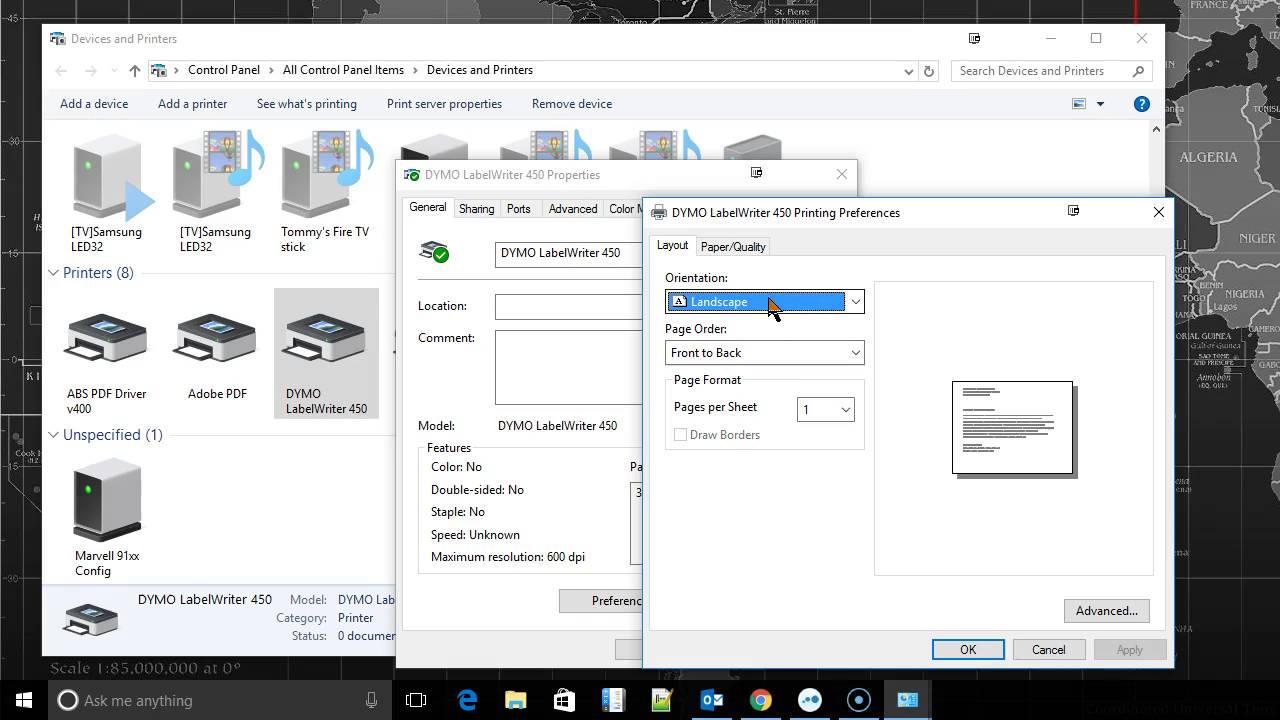Open the General tab in Properties dialog

427,207
